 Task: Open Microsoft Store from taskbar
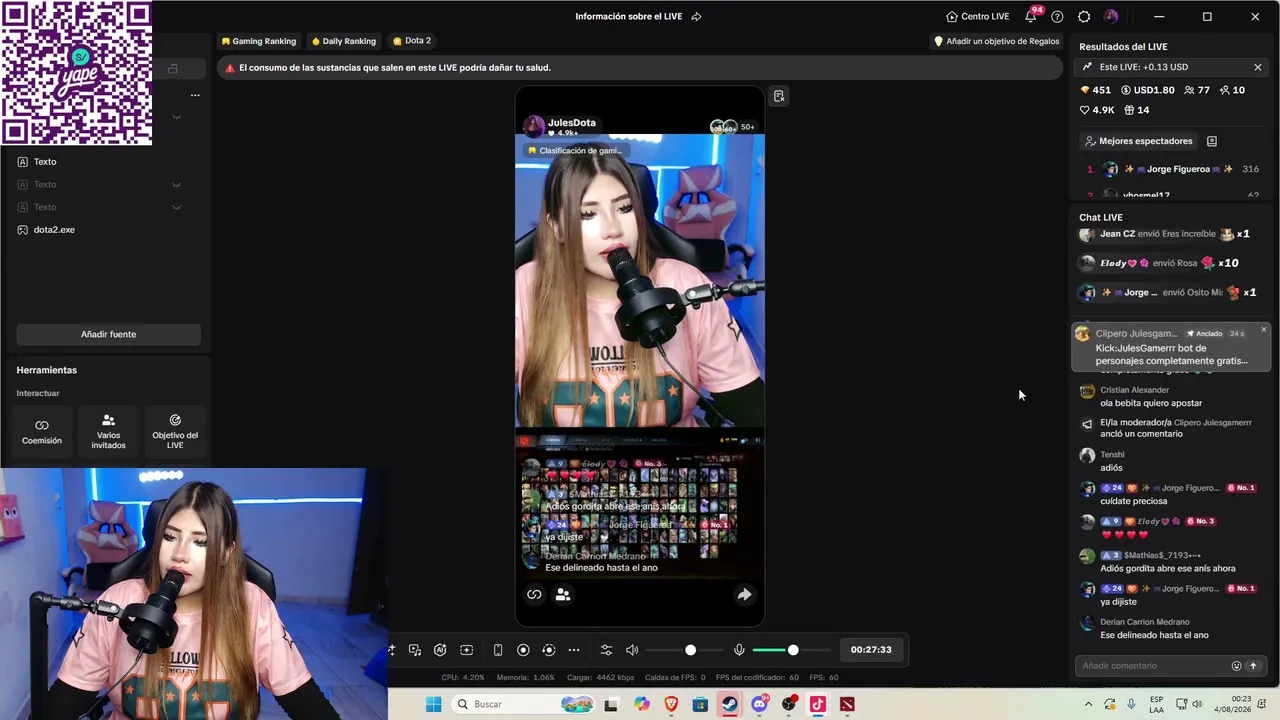[x=700, y=704]
